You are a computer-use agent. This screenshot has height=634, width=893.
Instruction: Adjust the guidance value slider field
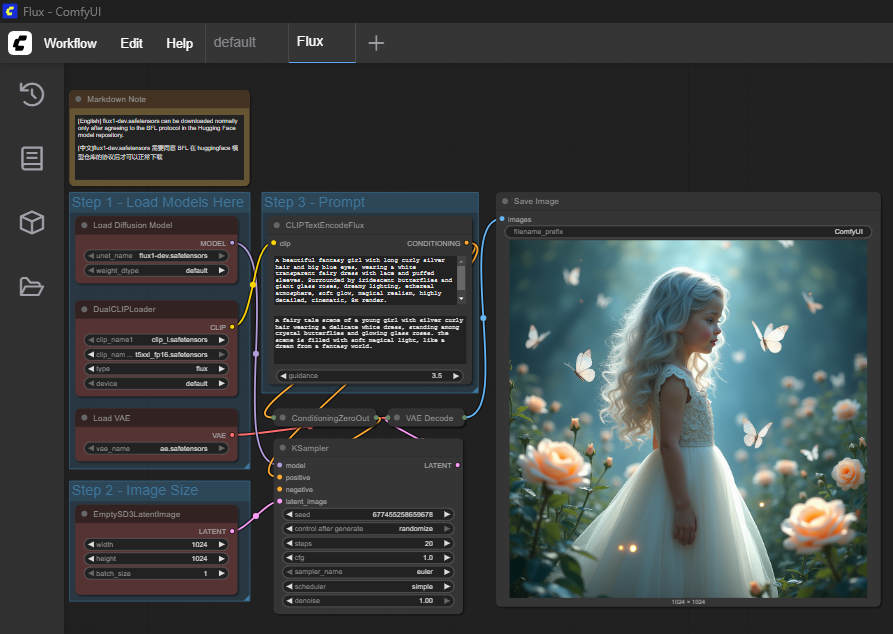[x=369, y=376]
